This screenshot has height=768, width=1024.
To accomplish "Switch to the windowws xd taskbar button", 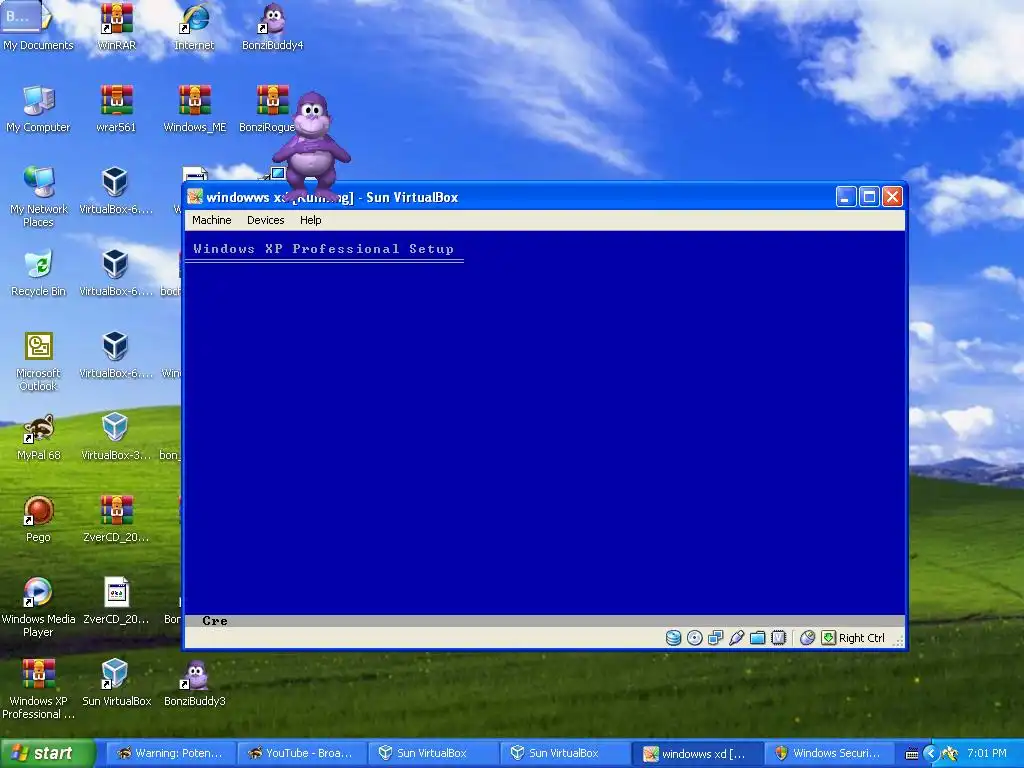I will point(696,753).
